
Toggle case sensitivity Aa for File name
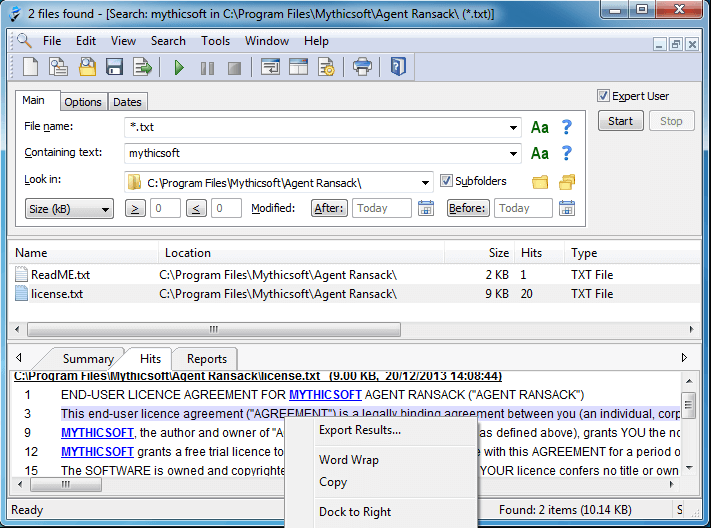pos(540,127)
